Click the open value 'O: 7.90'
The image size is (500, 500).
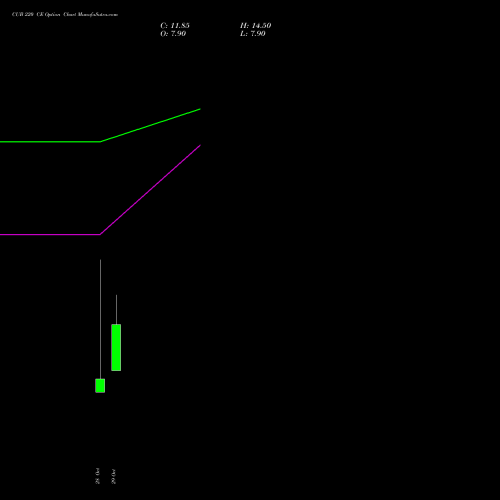173,34
